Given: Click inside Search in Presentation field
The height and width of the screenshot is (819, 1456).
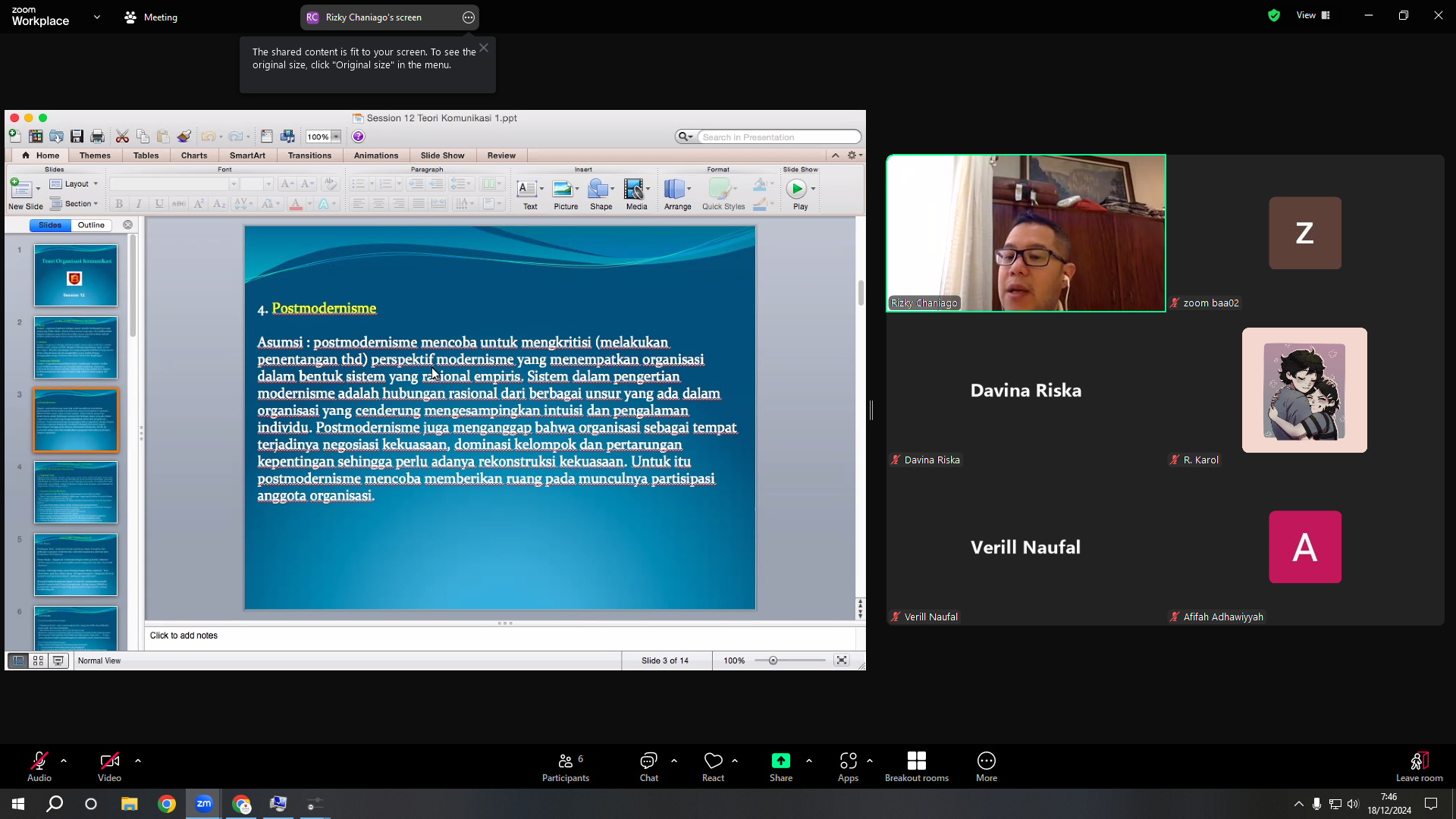Looking at the screenshot, I should 779,137.
